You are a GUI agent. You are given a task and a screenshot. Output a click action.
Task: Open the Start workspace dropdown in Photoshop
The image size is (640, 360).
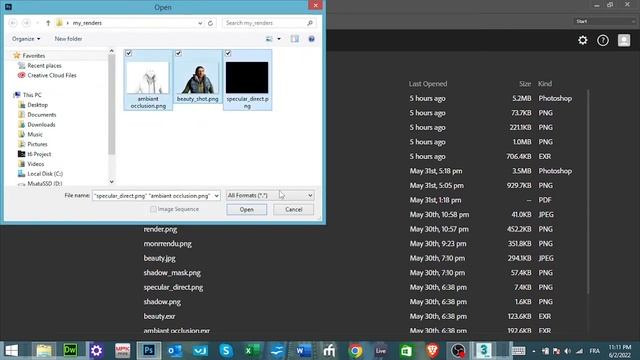604,21
